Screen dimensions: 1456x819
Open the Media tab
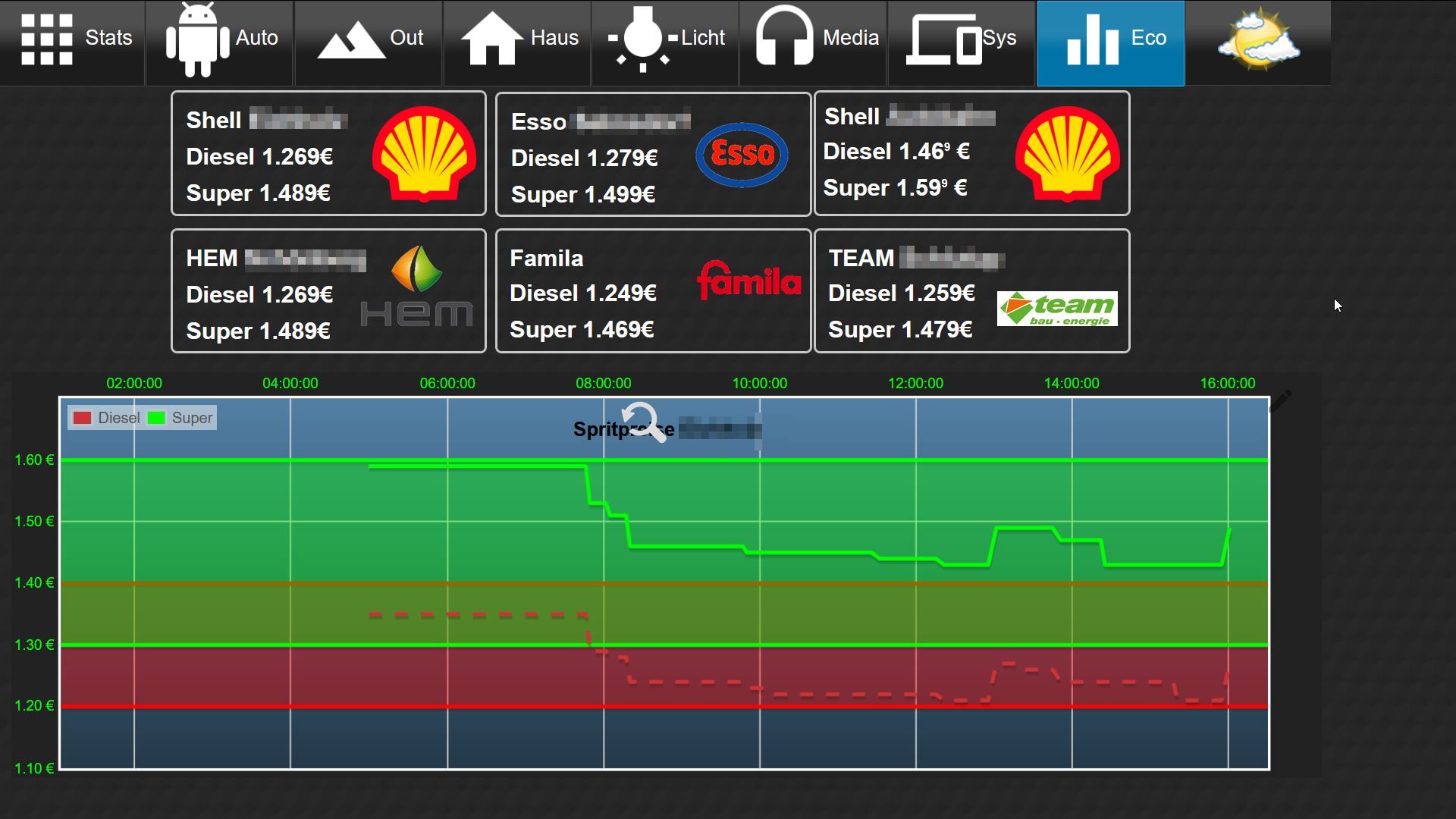click(814, 42)
